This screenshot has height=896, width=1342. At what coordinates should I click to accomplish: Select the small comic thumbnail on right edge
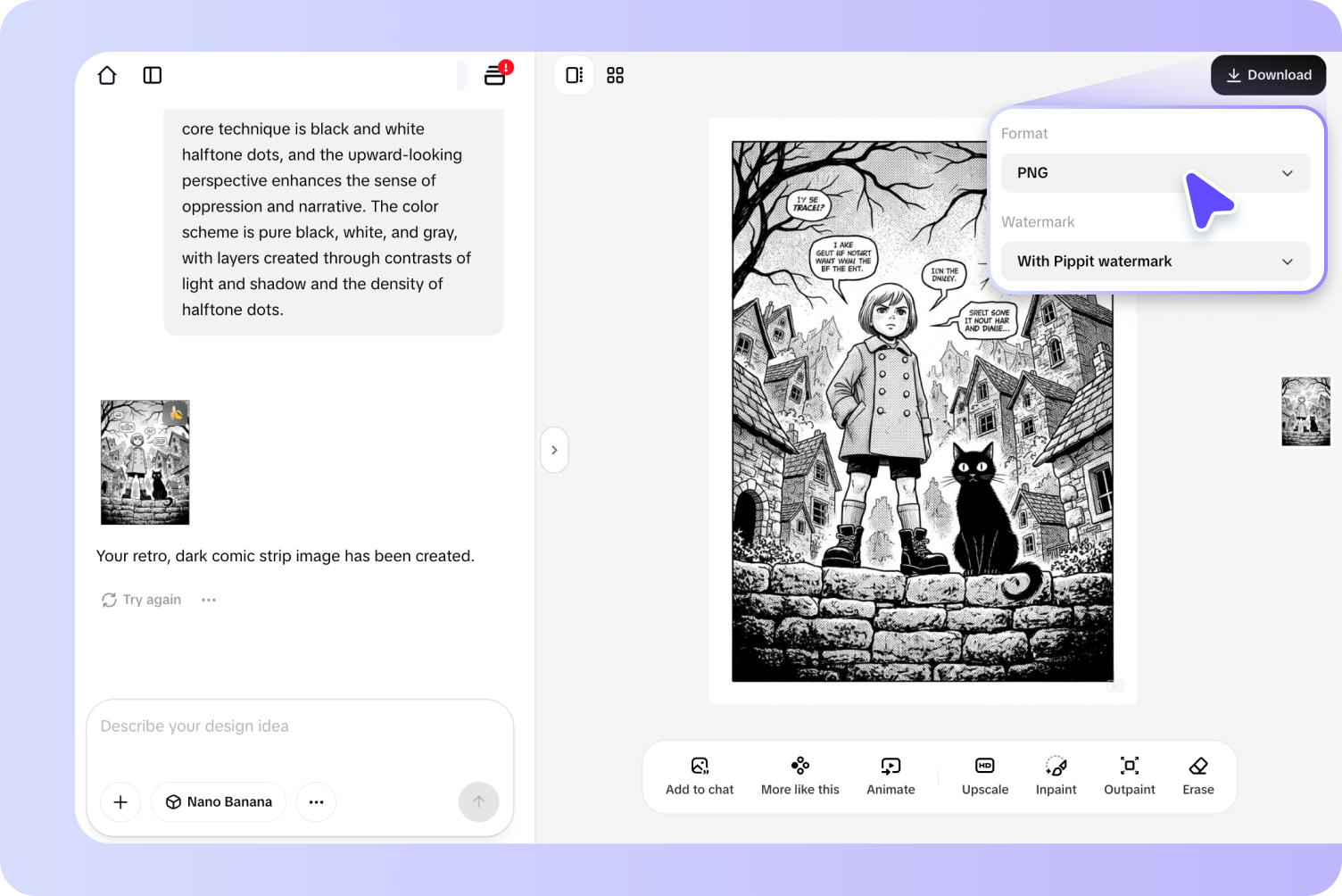coord(1305,411)
